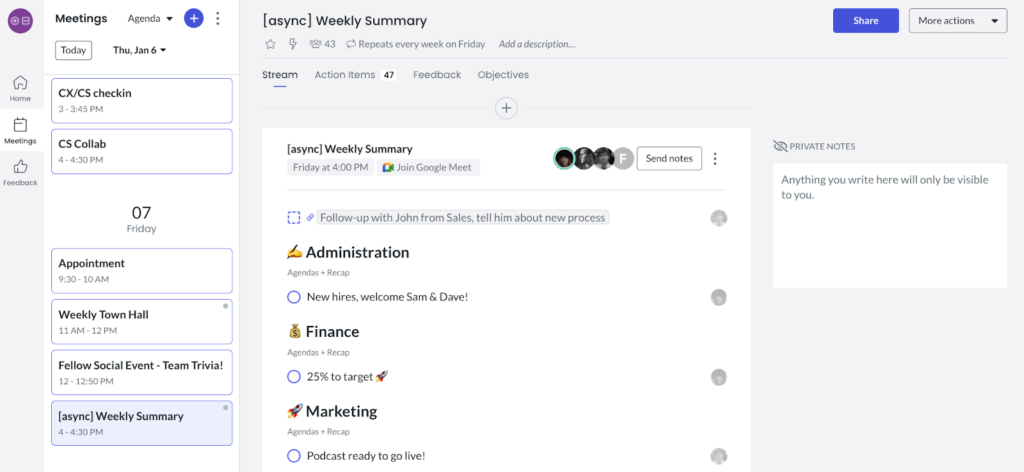Click the blue Share button
This screenshot has height=472, width=1024.
866,20
